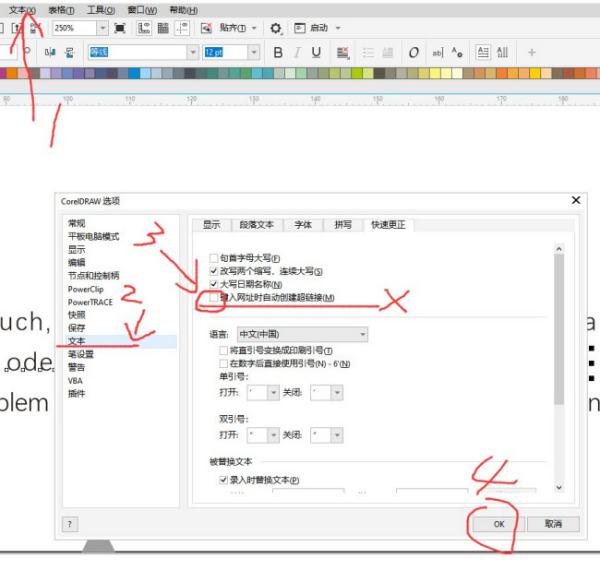Click the full-screen preview icon
Screen dimensions: 600x582
120,28
